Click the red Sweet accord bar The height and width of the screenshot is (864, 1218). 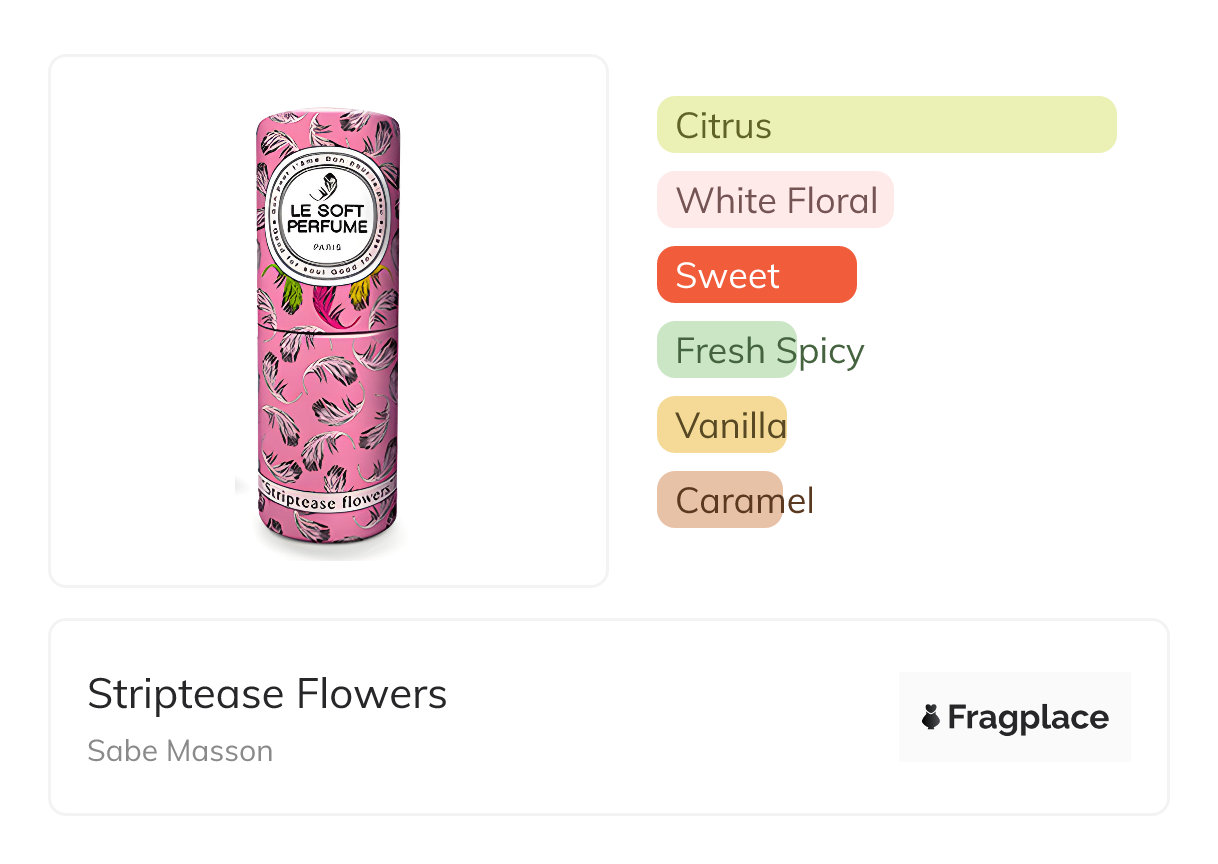(756, 275)
